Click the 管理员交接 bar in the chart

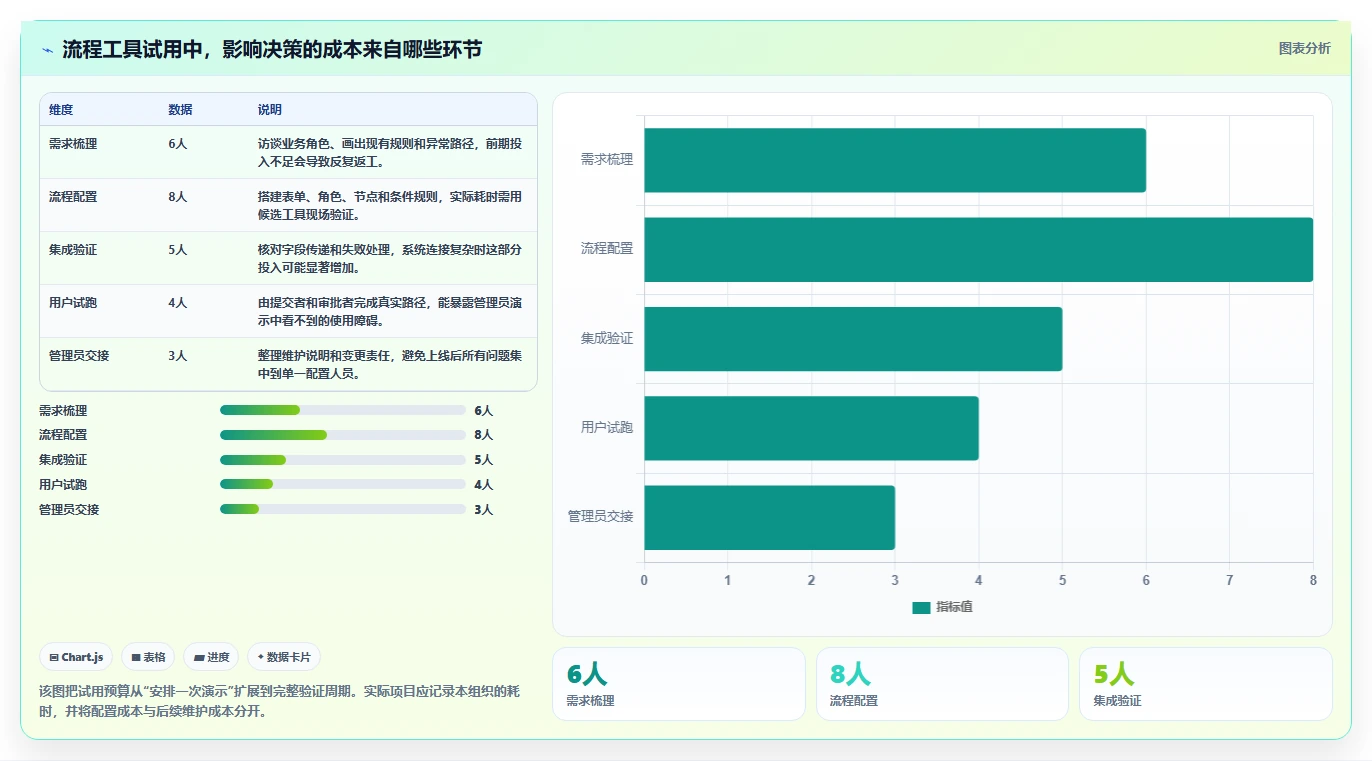[x=769, y=517]
